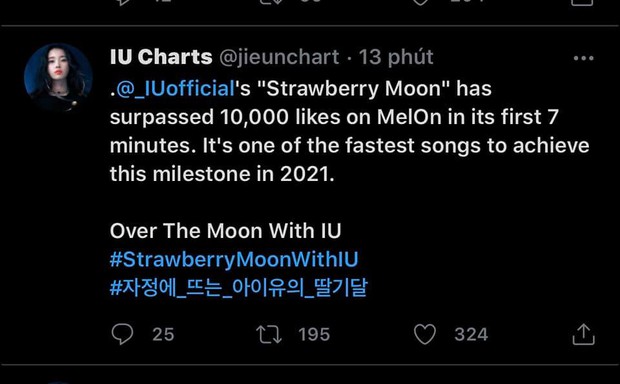Viewport: 620px width, 384px height.
Task: Tap the share icon of the tweet above
Action: [x=583, y=2]
